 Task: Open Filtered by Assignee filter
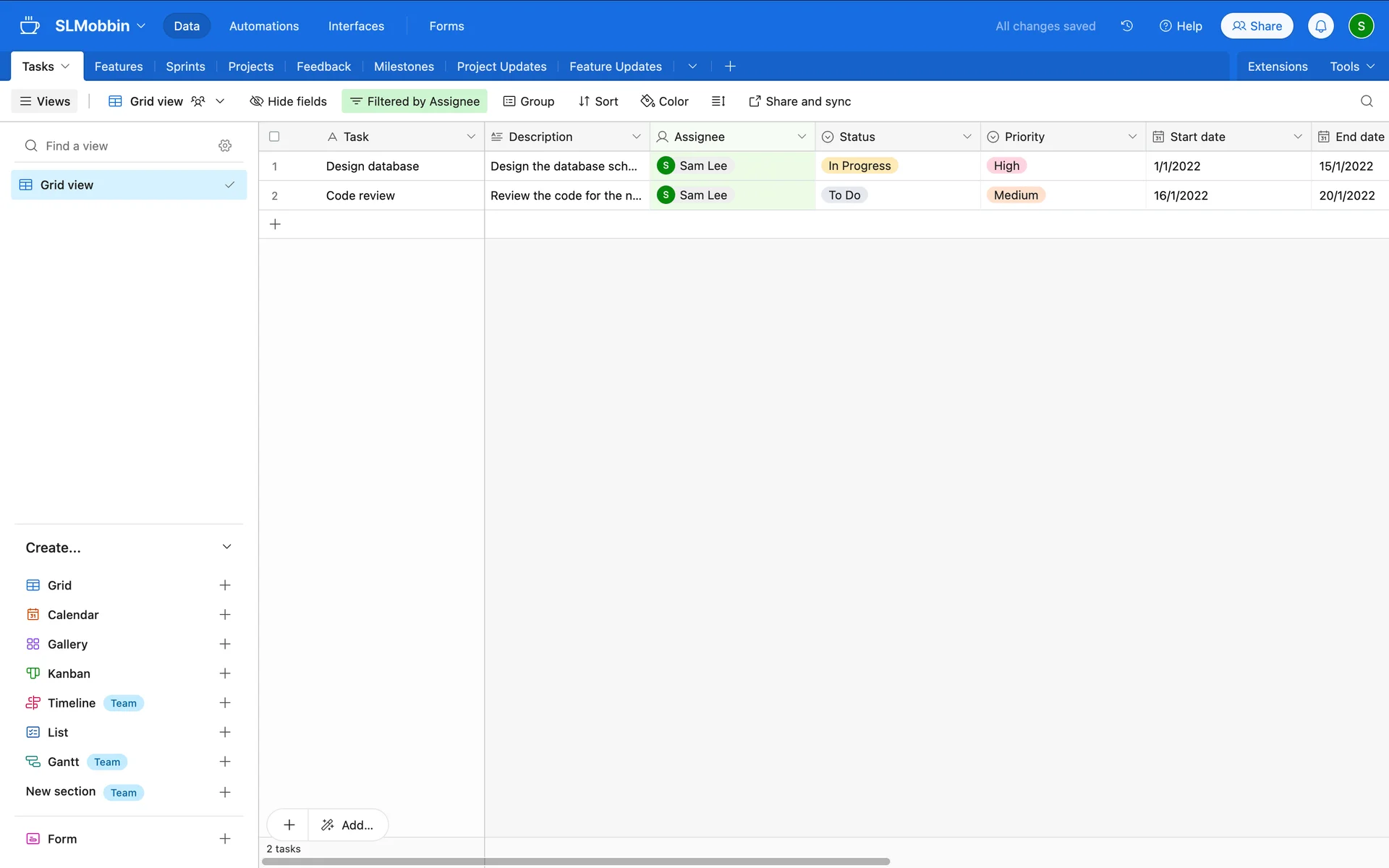[415, 101]
